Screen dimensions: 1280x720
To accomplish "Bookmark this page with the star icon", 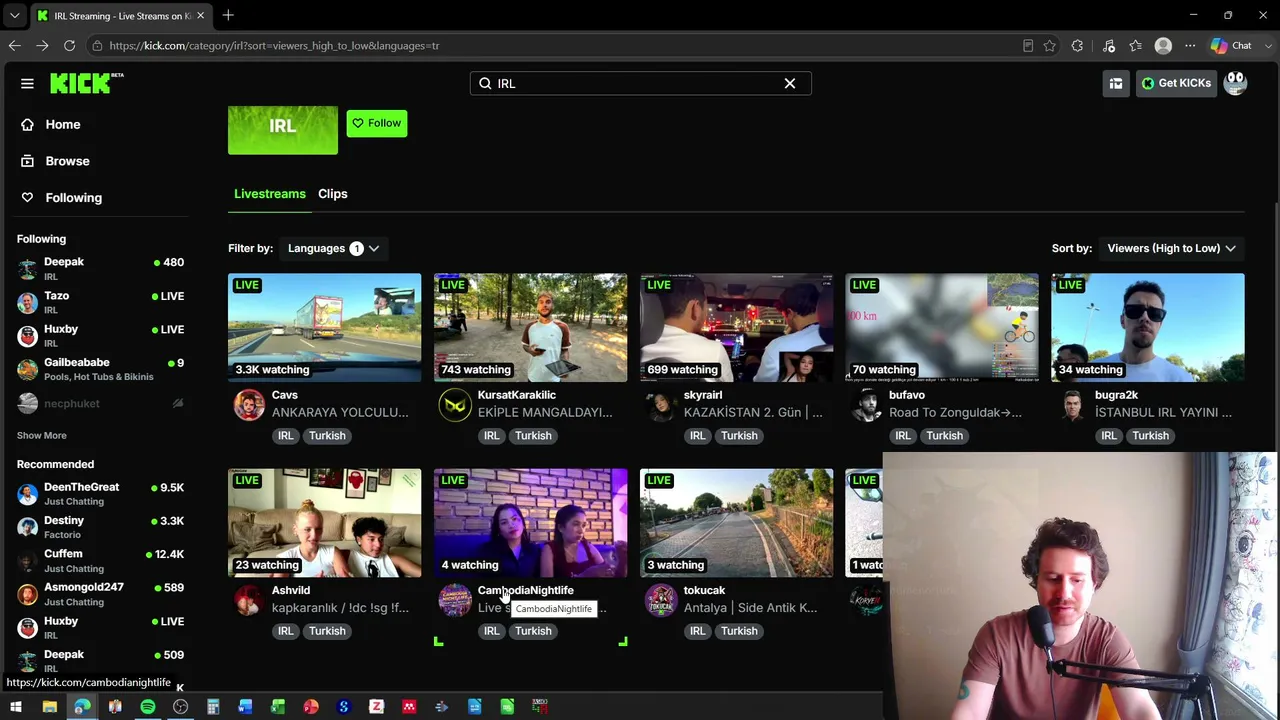I will [x=1049, y=46].
